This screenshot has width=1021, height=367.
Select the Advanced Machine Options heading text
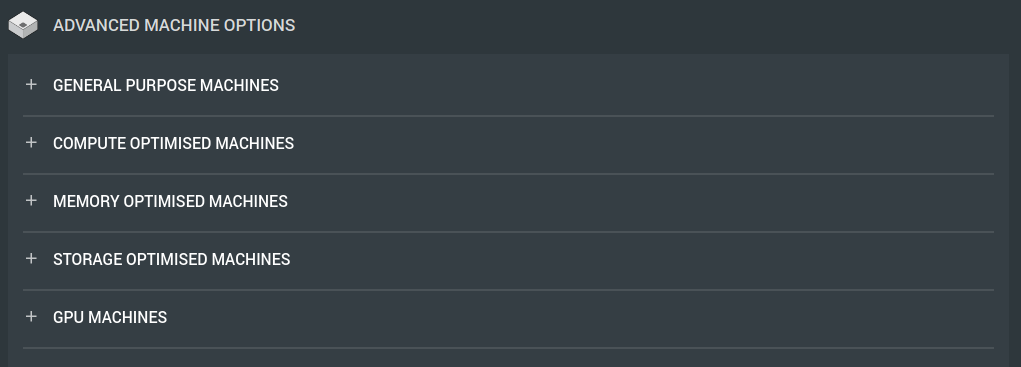pos(174,25)
